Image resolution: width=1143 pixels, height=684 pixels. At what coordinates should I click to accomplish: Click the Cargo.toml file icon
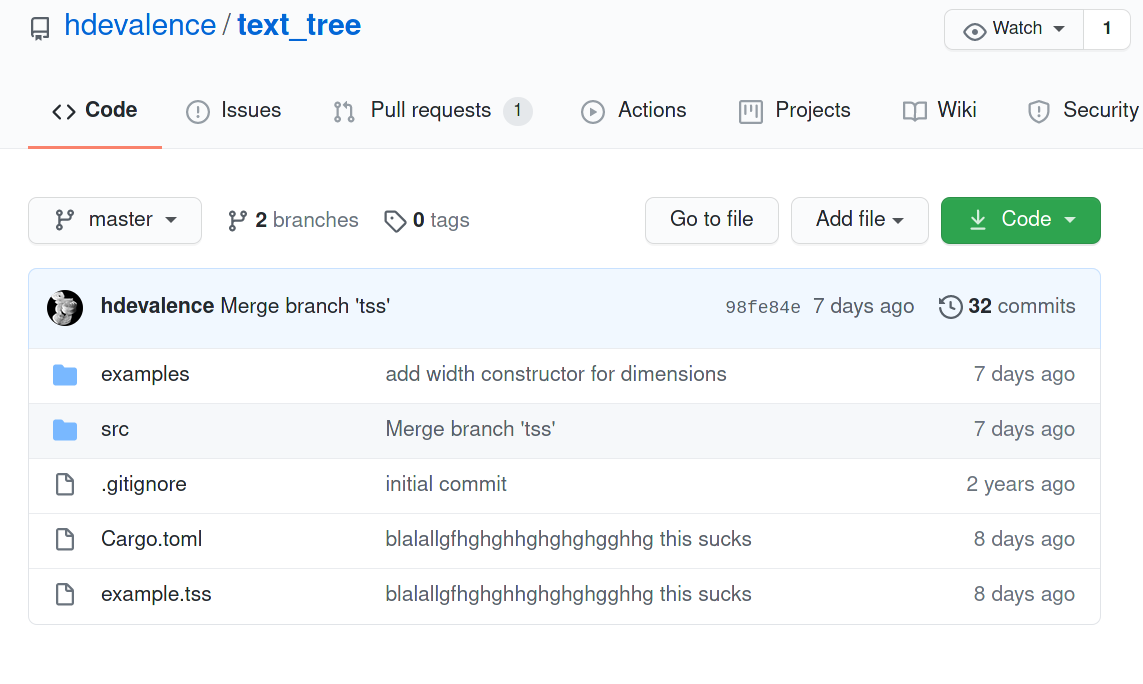point(65,539)
